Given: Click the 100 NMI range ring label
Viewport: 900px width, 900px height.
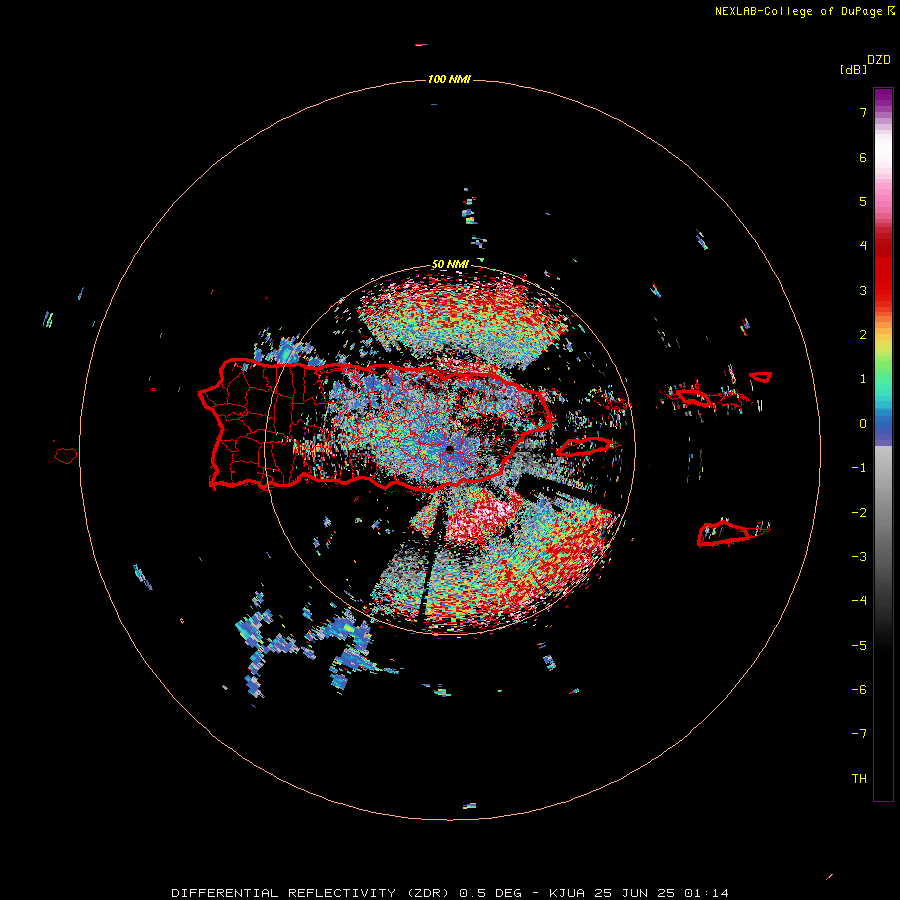Looking at the screenshot, I should (449, 79).
